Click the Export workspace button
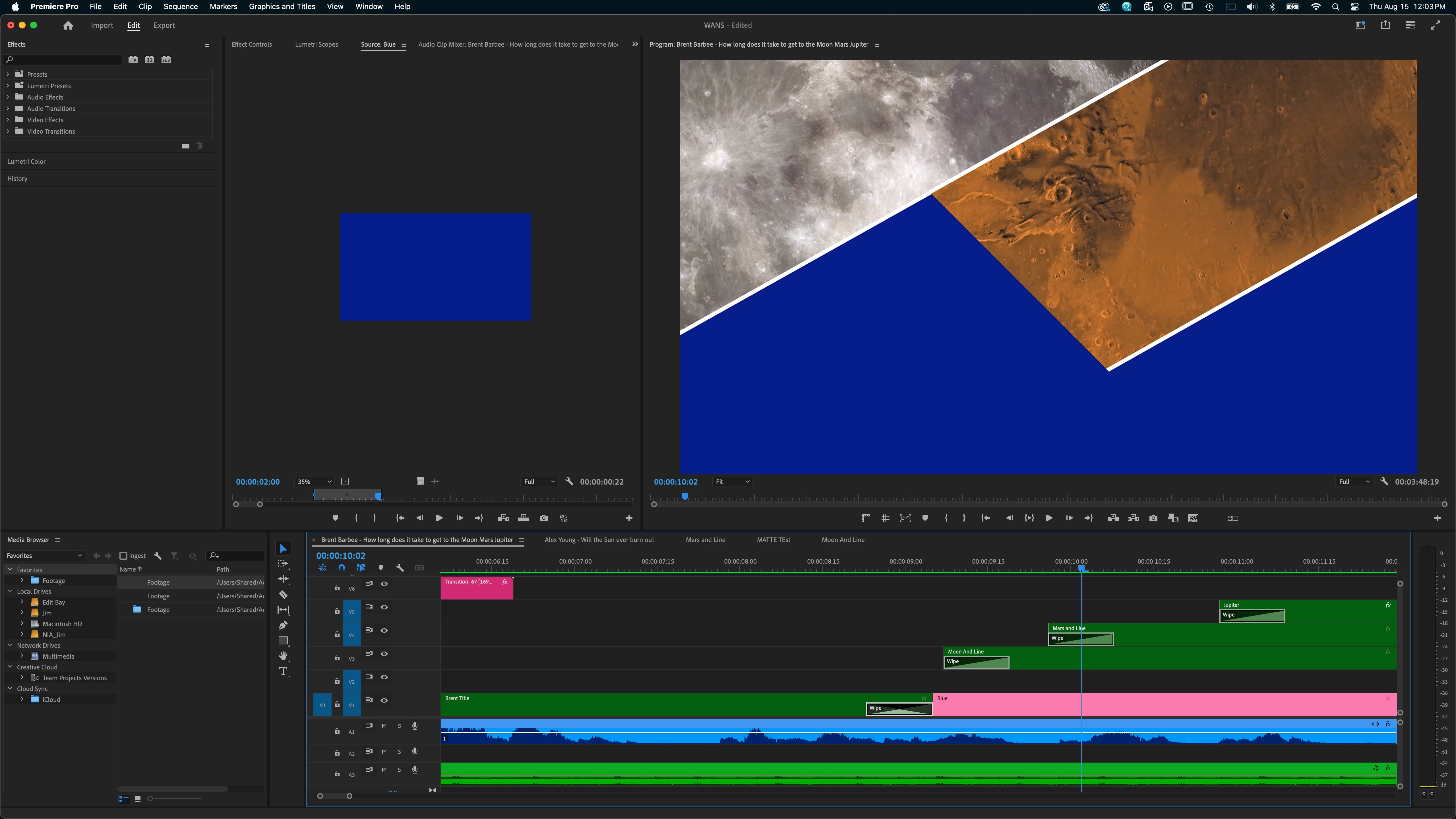 [x=164, y=25]
